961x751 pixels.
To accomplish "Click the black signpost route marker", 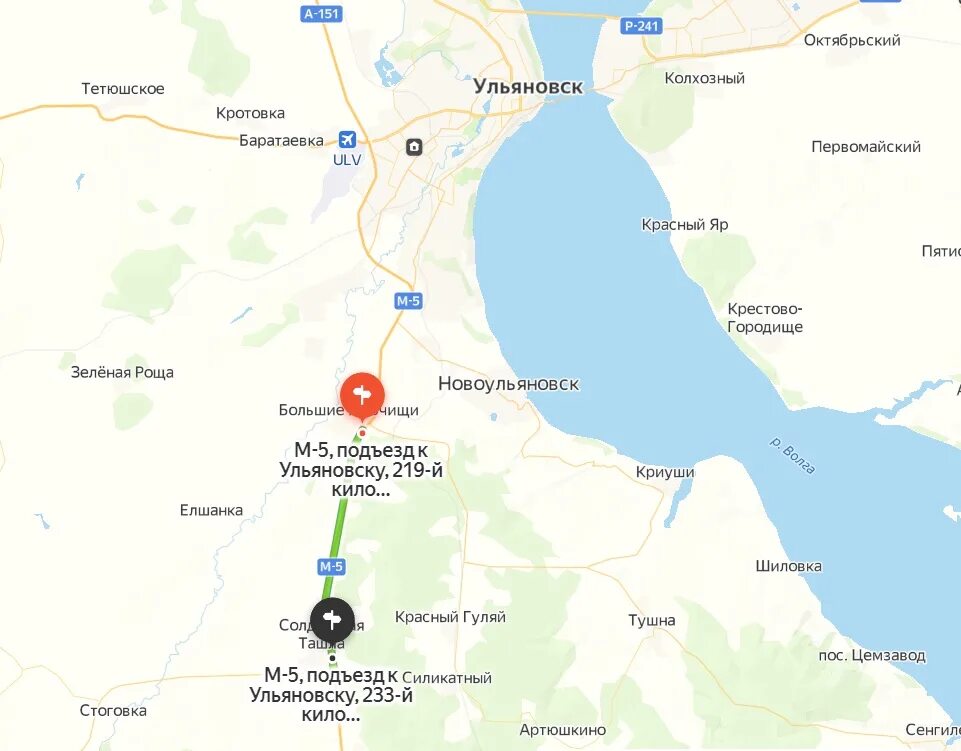I will [x=332, y=620].
